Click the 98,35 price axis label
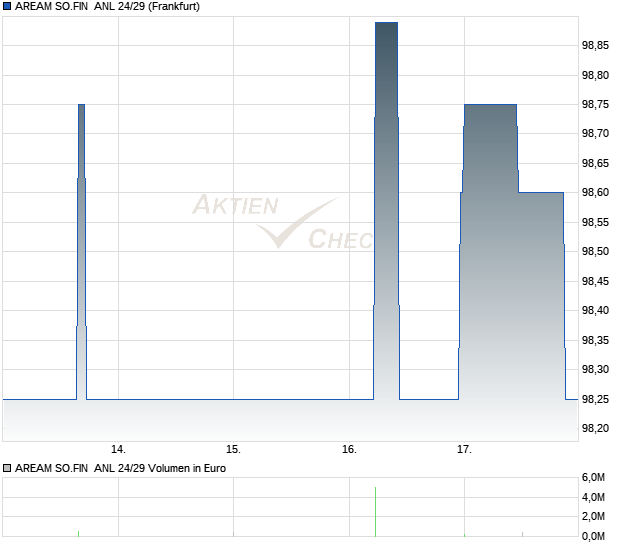Viewport: 620px width, 546px height. [x=595, y=340]
